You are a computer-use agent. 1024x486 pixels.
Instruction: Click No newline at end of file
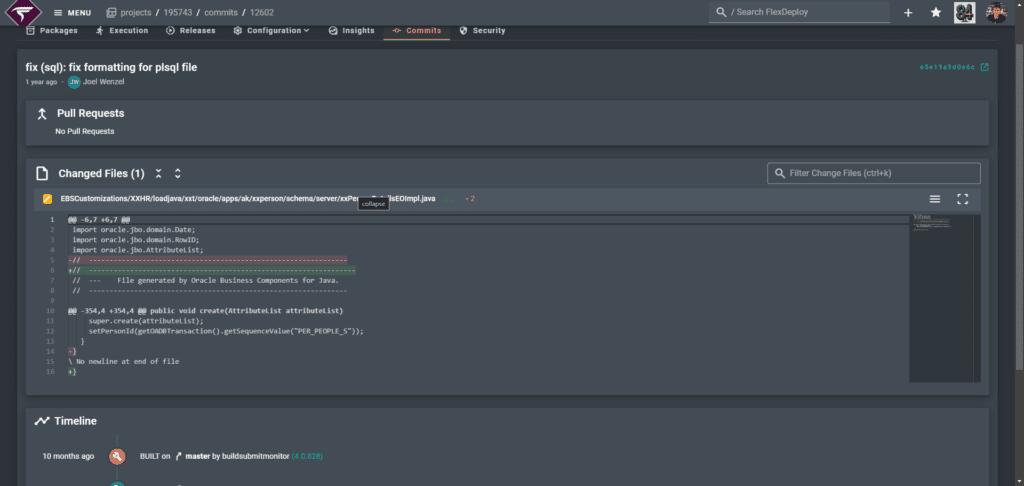123,361
